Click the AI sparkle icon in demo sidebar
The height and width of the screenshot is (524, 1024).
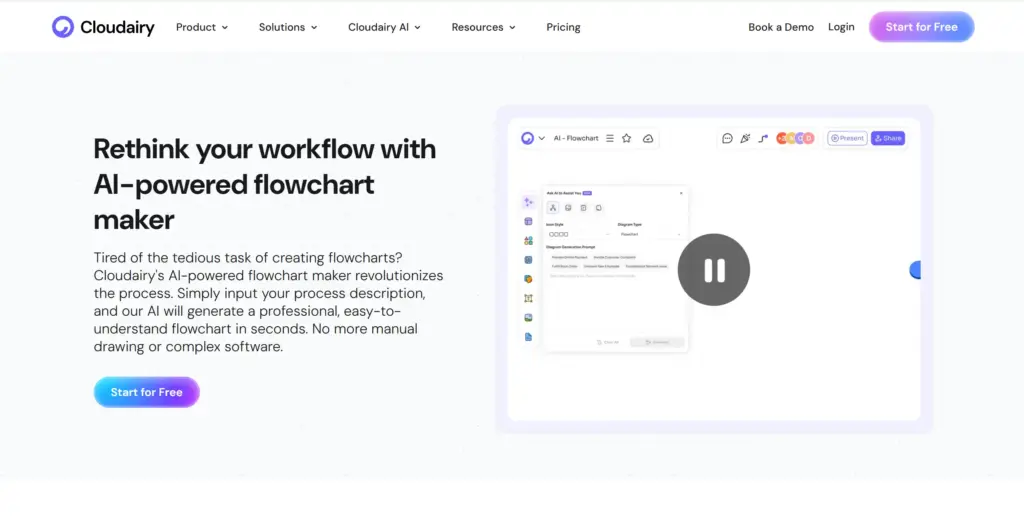(x=528, y=202)
